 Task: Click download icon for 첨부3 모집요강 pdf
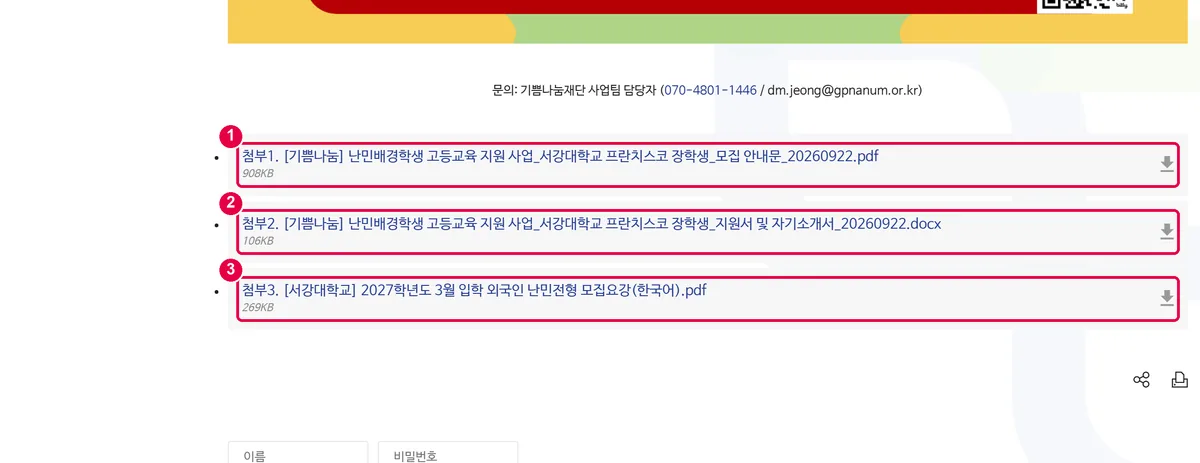1166,298
